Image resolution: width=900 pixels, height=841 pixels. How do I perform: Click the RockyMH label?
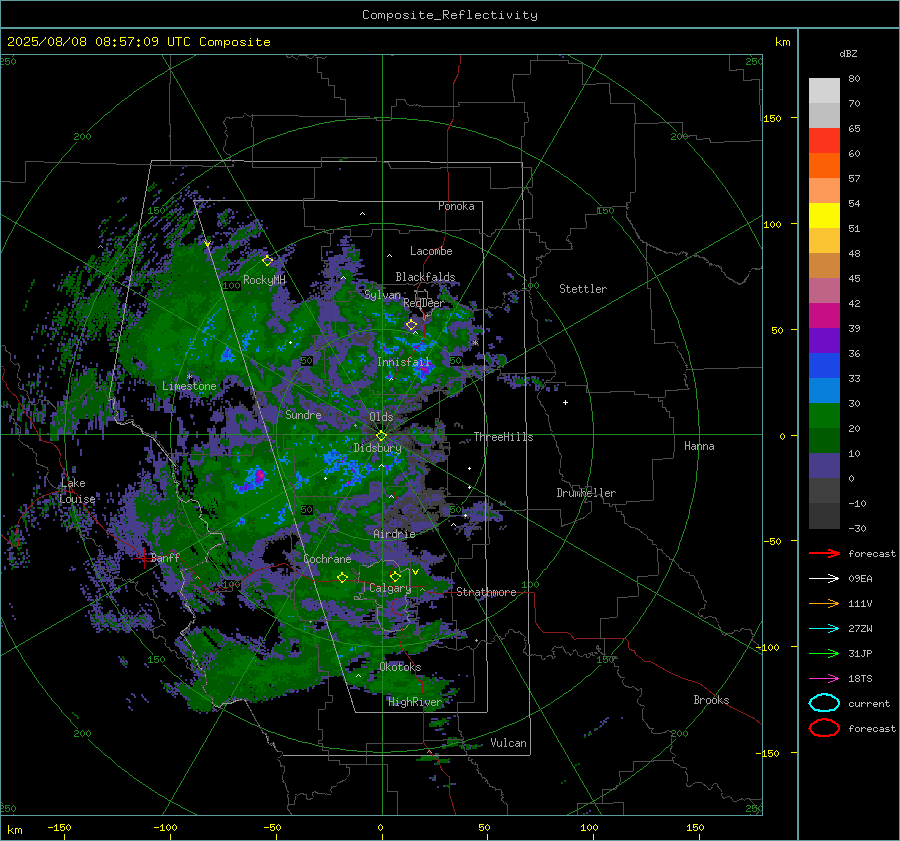tap(264, 280)
